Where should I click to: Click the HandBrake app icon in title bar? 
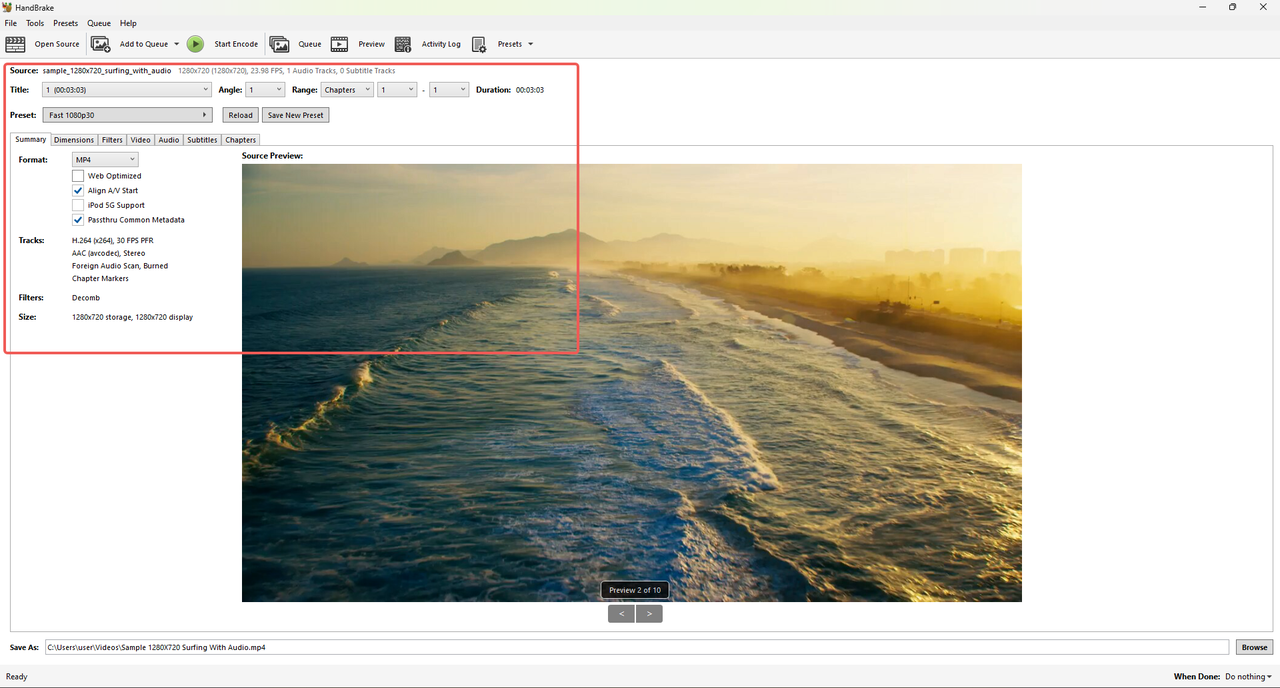pyautogui.click(x=7, y=7)
